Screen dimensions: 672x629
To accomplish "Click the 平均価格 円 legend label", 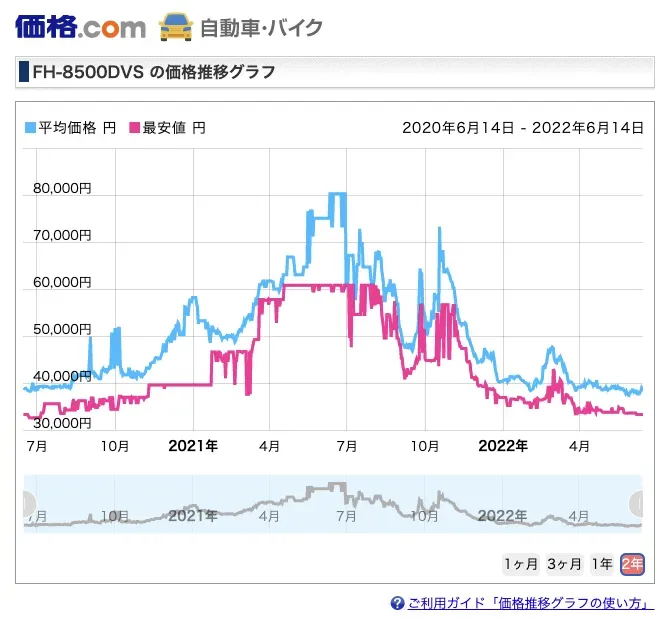I will [77, 128].
